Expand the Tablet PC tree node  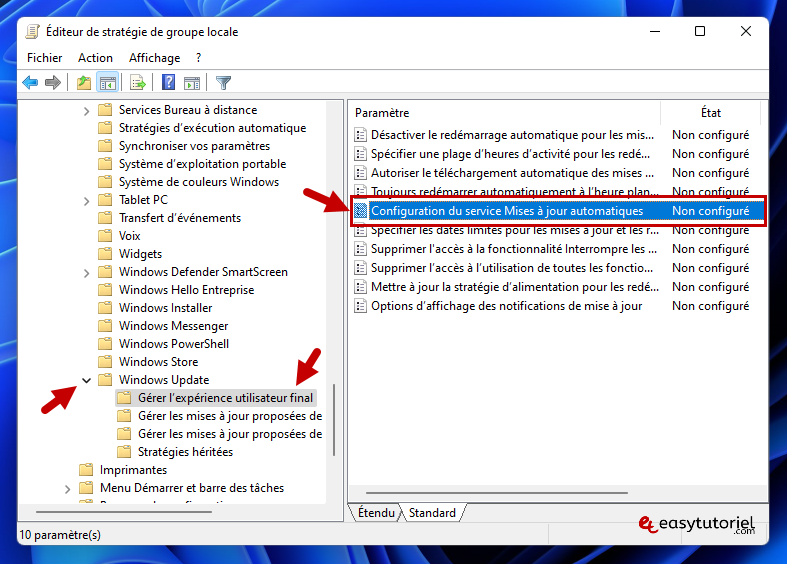(x=86, y=201)
